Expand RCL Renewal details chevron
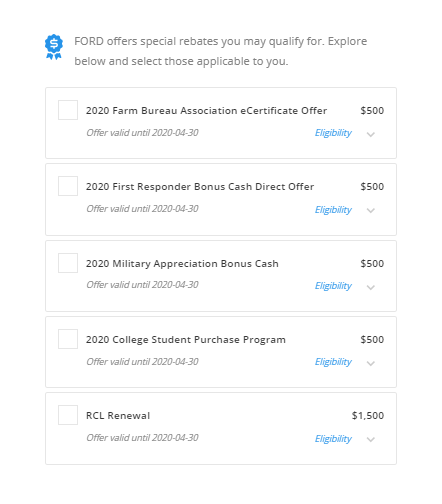Viewport: 442px width, 504px height. 371,439
